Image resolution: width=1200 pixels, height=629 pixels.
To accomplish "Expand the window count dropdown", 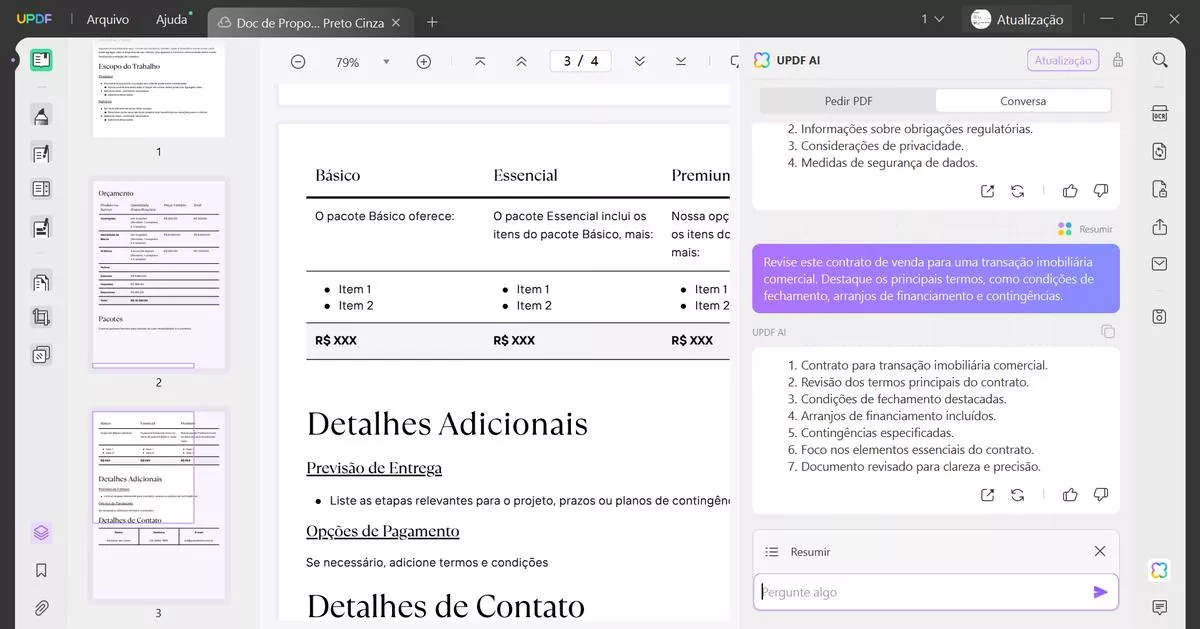I will (932, 19).
